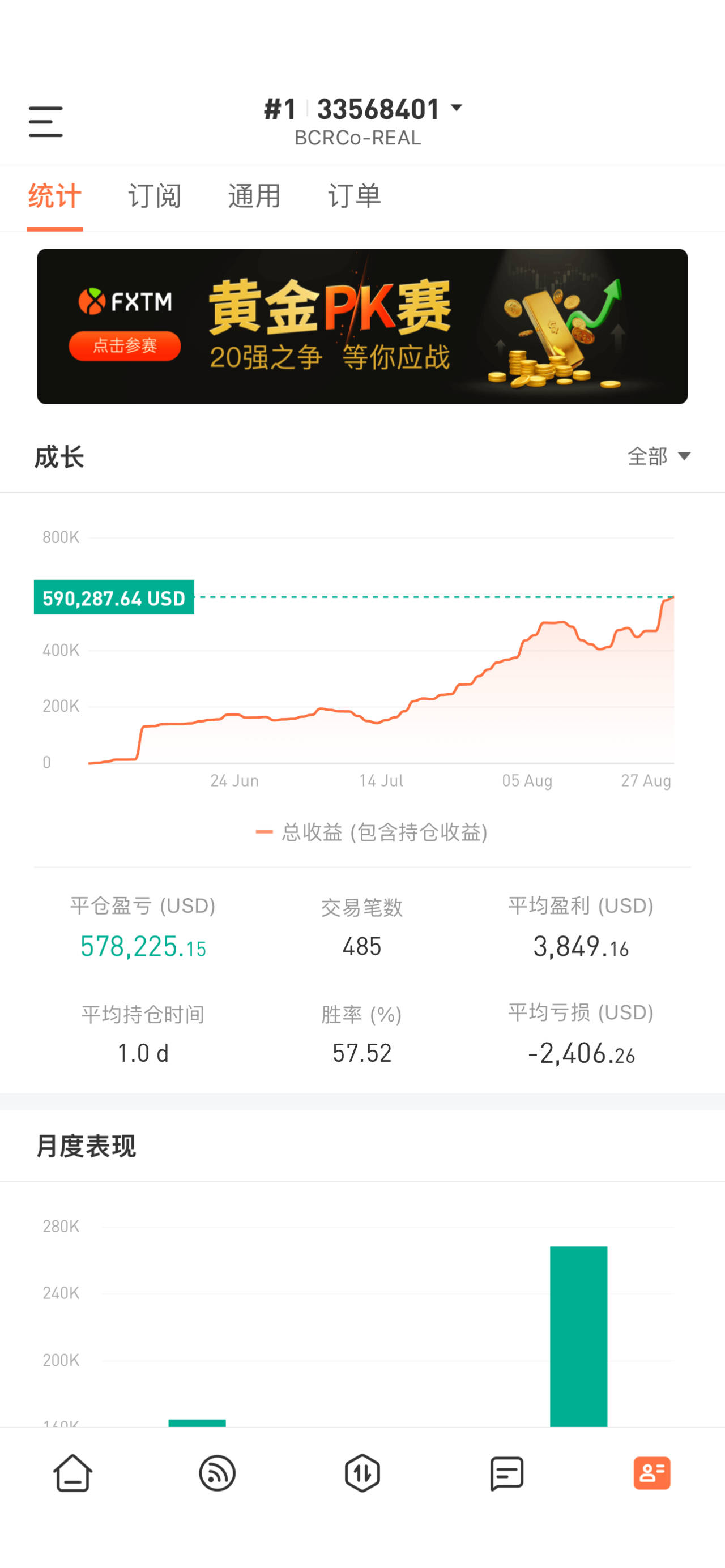The image size is (725, 1568).
Task: Switch to the 通用 tab
Action: coord(254,196)
